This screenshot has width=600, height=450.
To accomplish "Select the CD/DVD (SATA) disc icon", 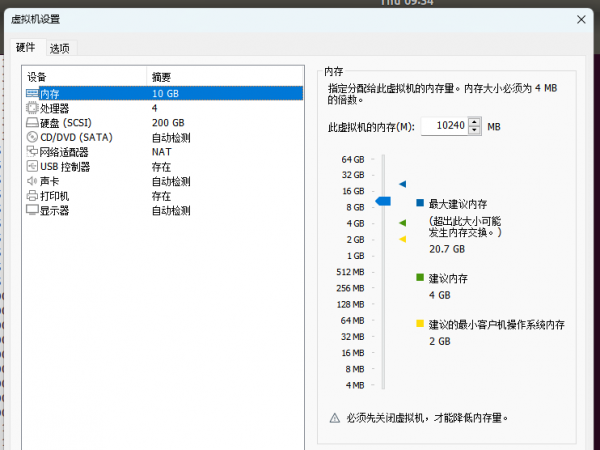I will [x=32, y=138].
